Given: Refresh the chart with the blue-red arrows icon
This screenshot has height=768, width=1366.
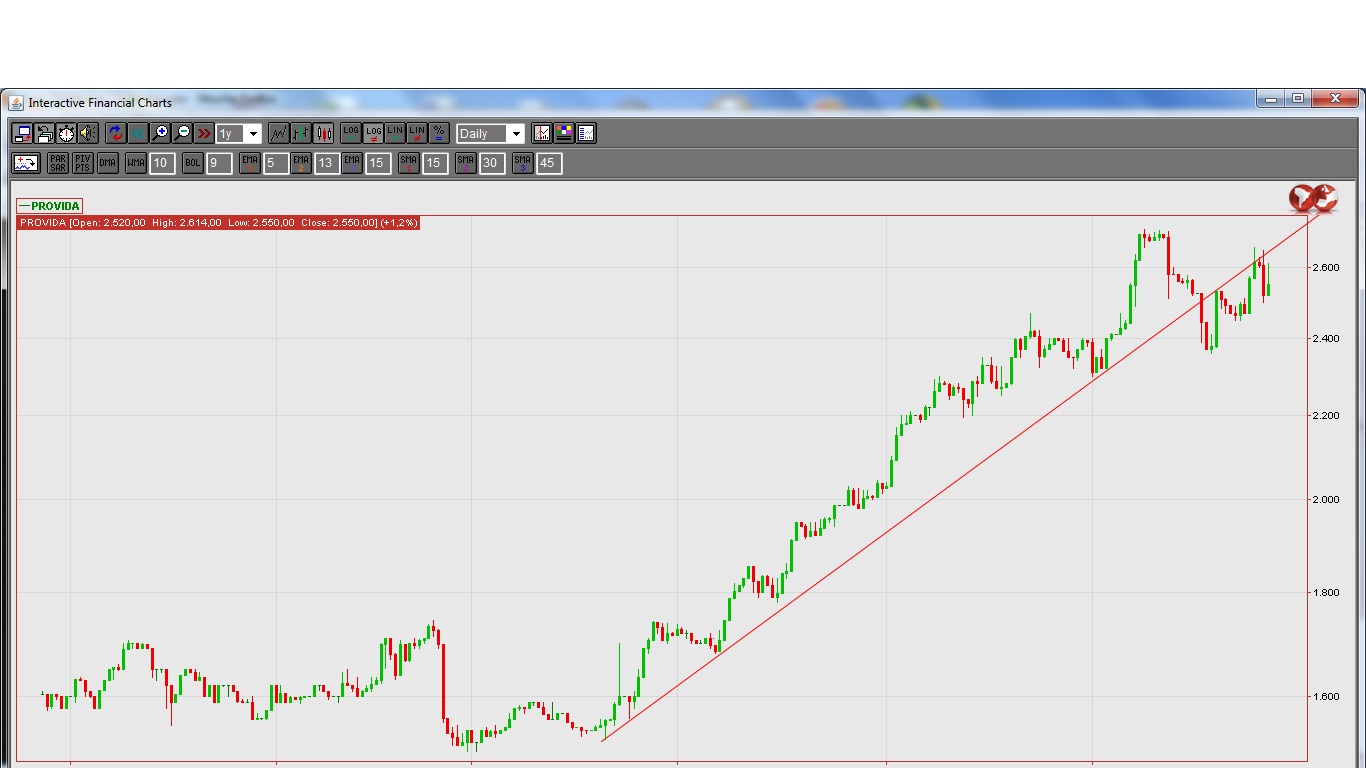Looking at the screenshot, I should (116, 133).
